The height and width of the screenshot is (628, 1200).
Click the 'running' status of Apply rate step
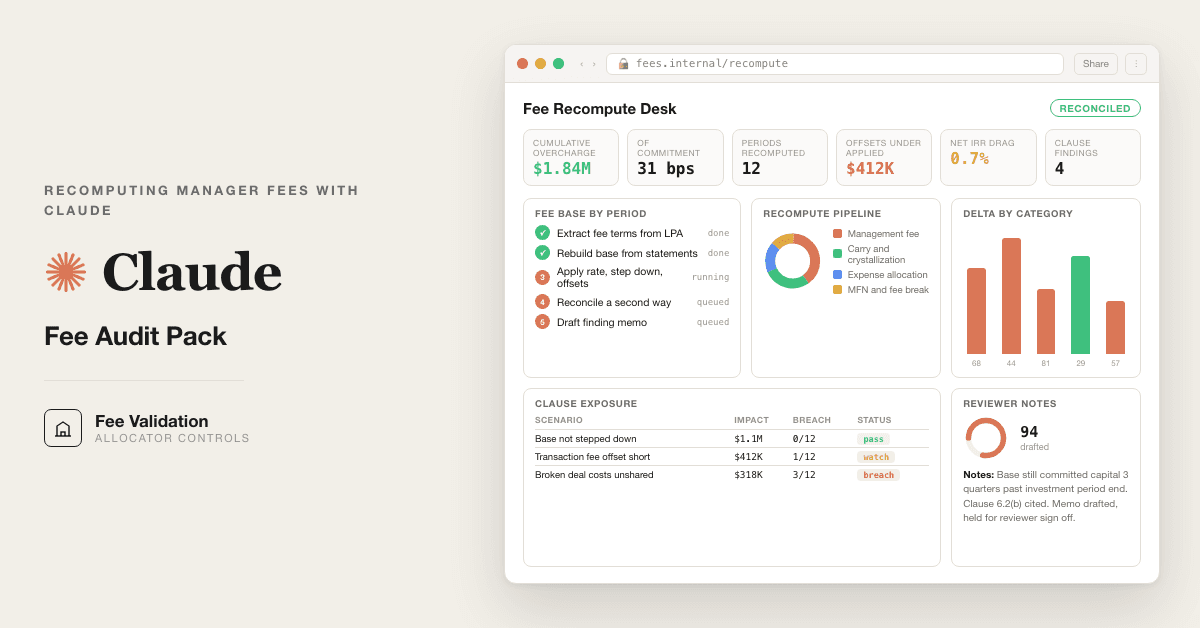(x=710, y=277)
